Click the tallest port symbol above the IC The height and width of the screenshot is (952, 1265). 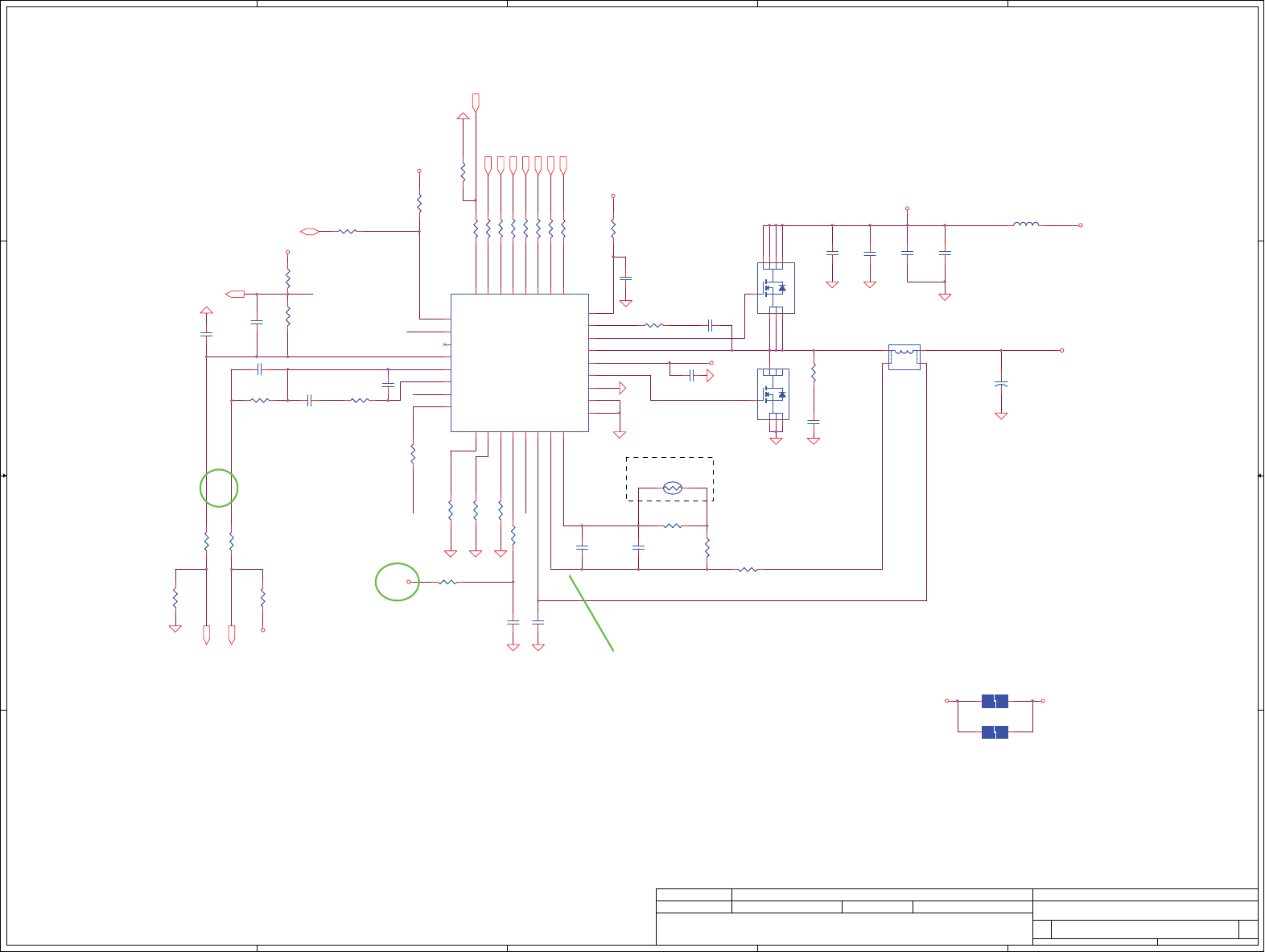point(476,102)
